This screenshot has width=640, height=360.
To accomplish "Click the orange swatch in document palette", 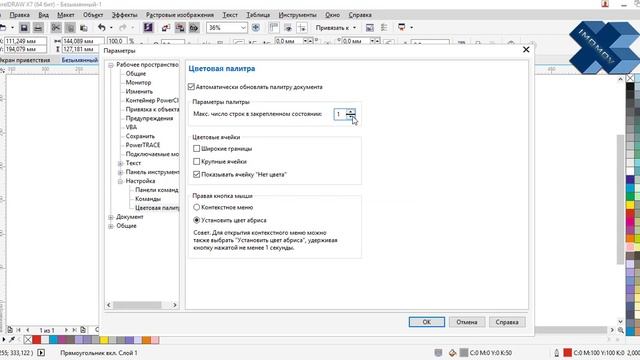I will (x=146, y=340).
